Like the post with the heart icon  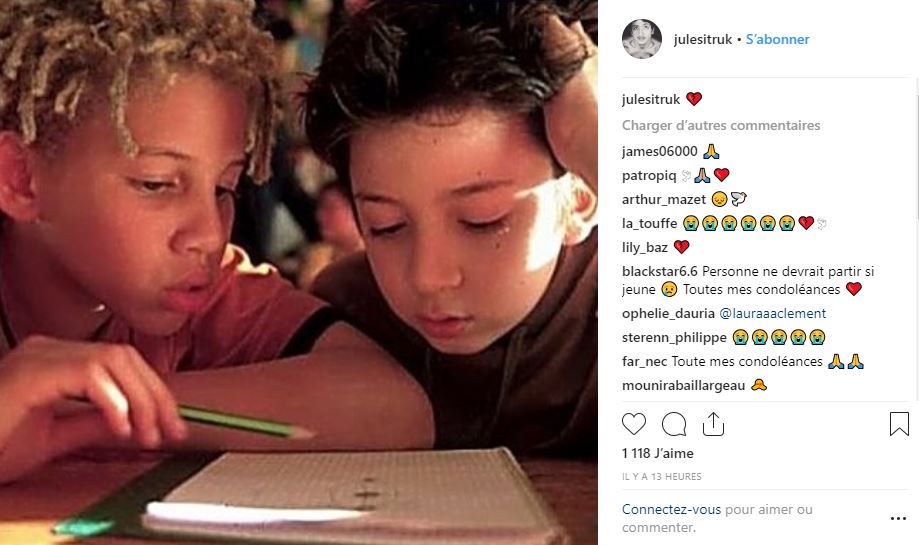(x=634, y=424)
